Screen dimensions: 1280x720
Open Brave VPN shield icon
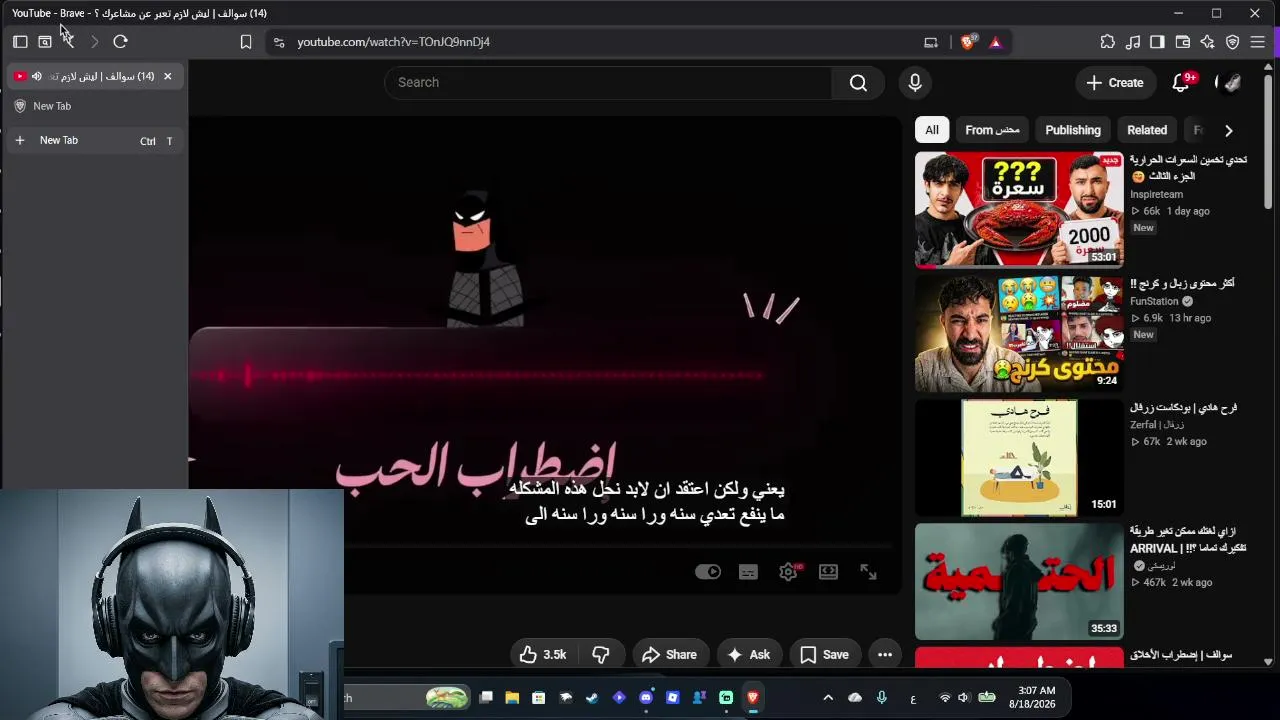coord(1232,42)
